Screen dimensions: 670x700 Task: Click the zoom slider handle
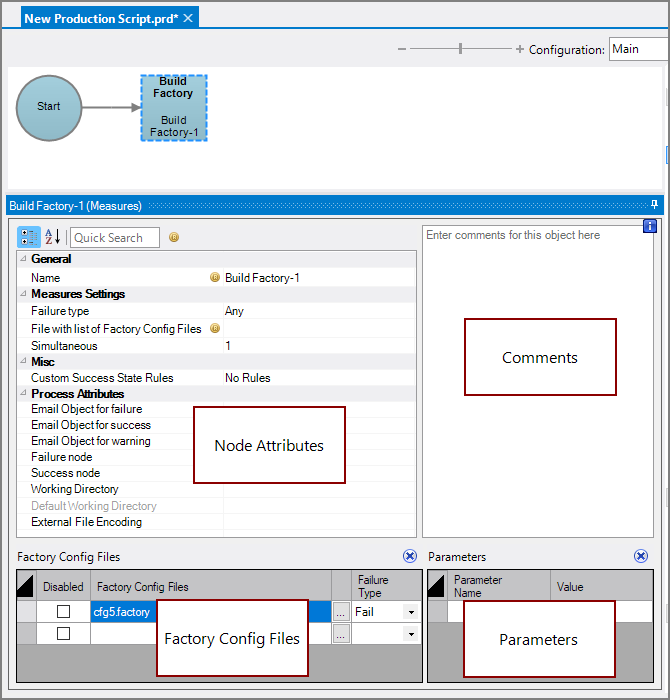(x=460, y=49)
